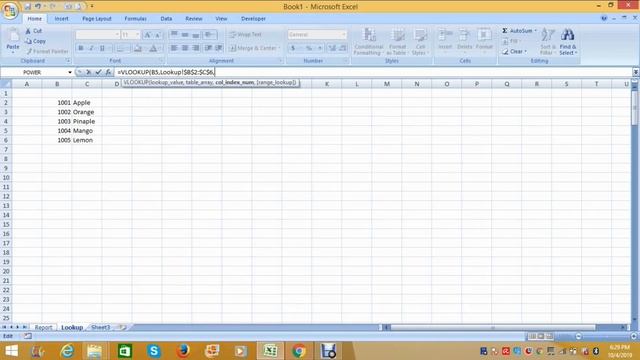Viewport: 640px width, 360px height.
Task: Toggle Align Text Left
Action: (x=174, y=48)
